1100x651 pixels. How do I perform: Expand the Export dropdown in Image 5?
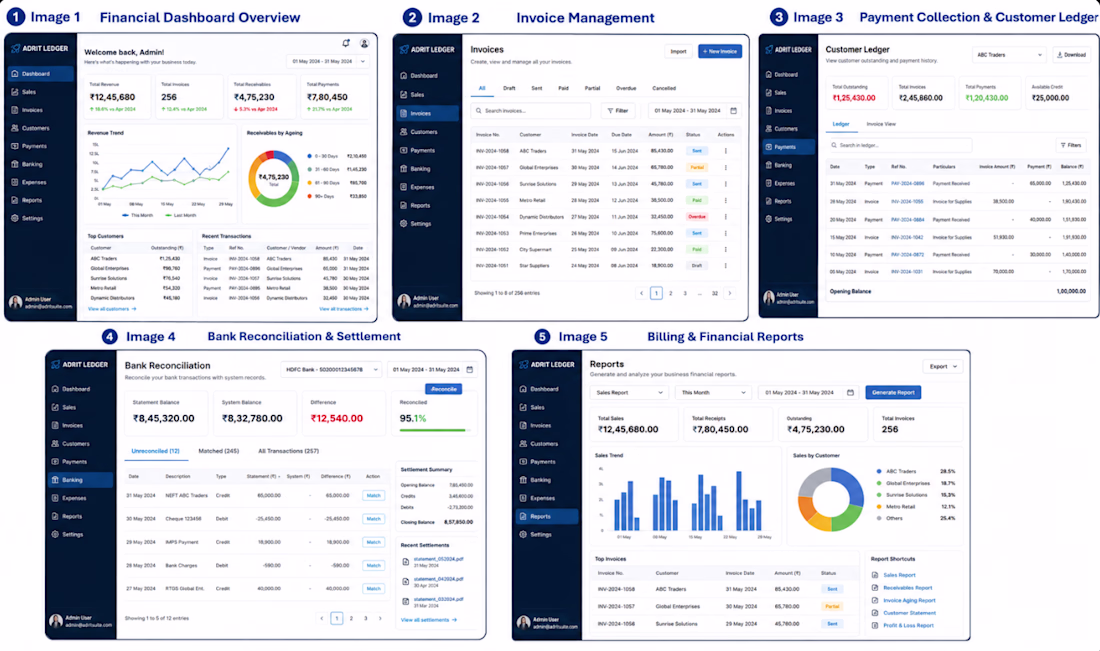click(943, 366)
